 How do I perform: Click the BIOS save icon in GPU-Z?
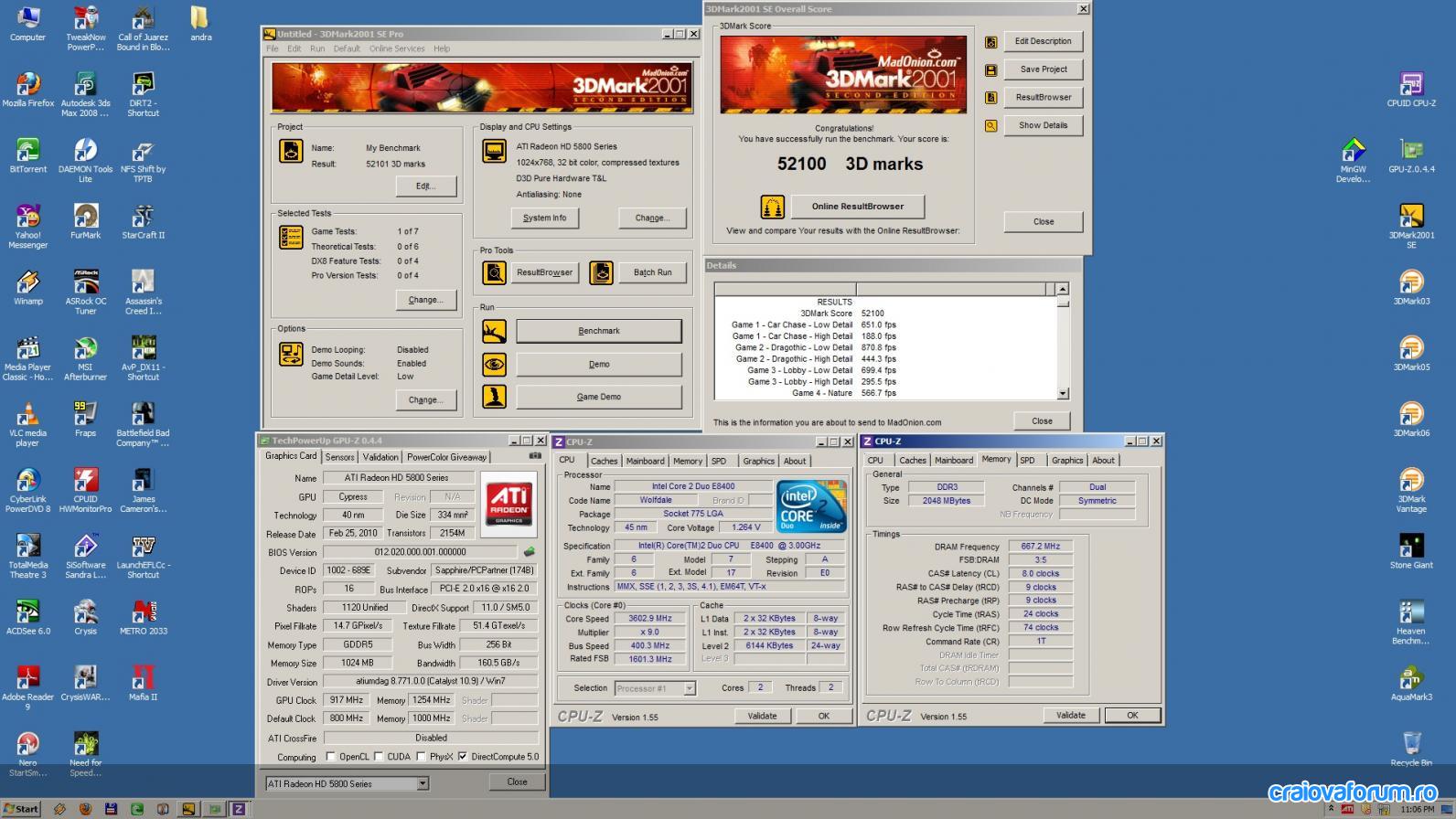(x=529, y=552)
